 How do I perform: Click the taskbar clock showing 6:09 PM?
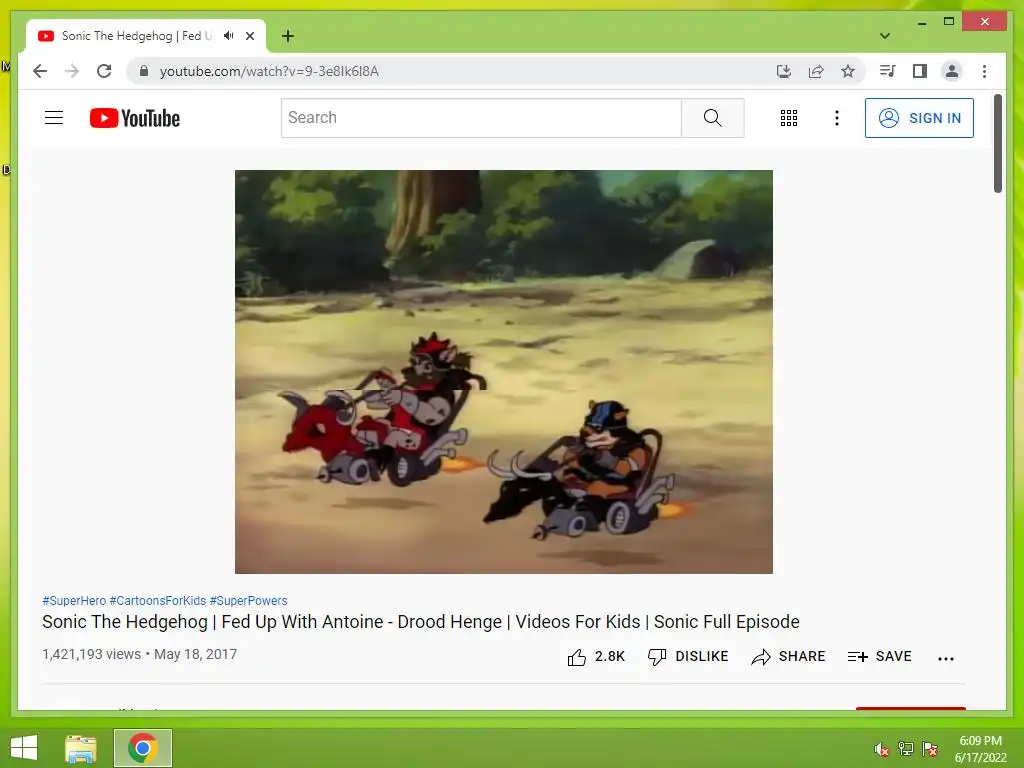(980, 749)
